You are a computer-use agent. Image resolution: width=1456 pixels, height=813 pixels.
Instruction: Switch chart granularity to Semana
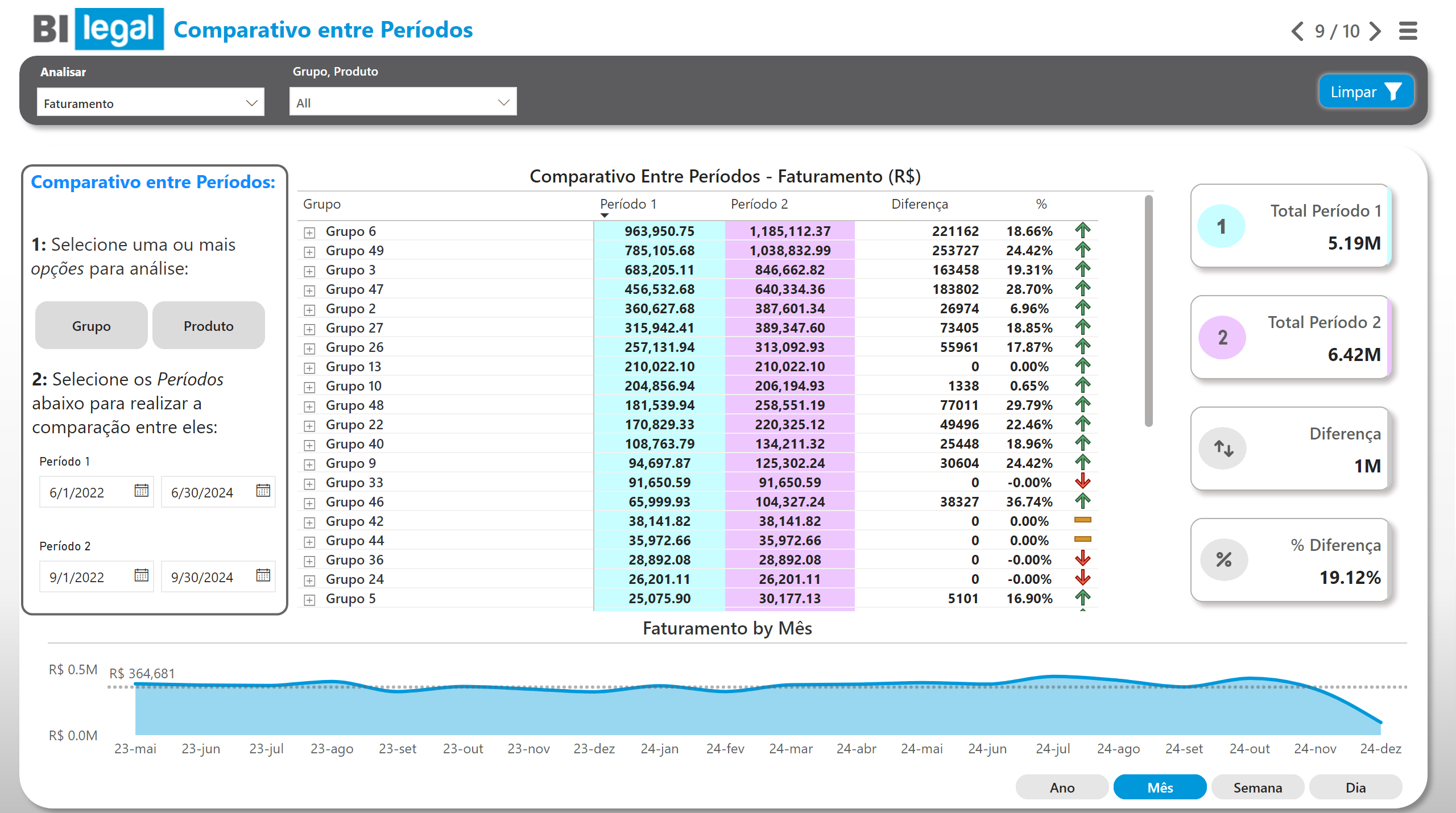[x=1258, y=787]
